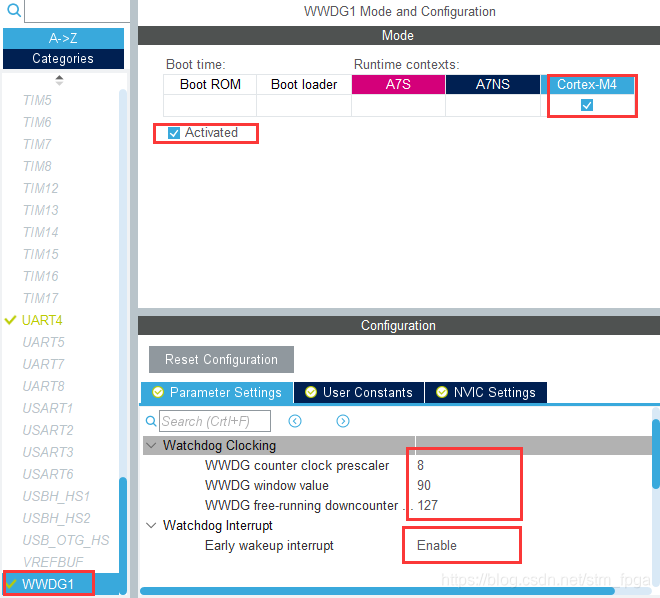
Task: Click the category list scroll arrows icon
Action: coord(59,80)
